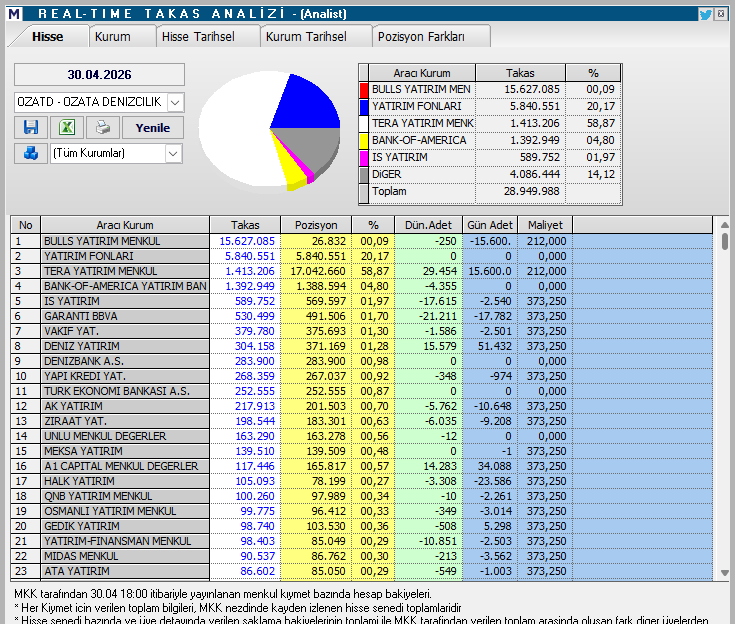Image resolution: width=735 pixels, height=624 pixels.
Task: Click the No column header
Action: click(26, 225)
